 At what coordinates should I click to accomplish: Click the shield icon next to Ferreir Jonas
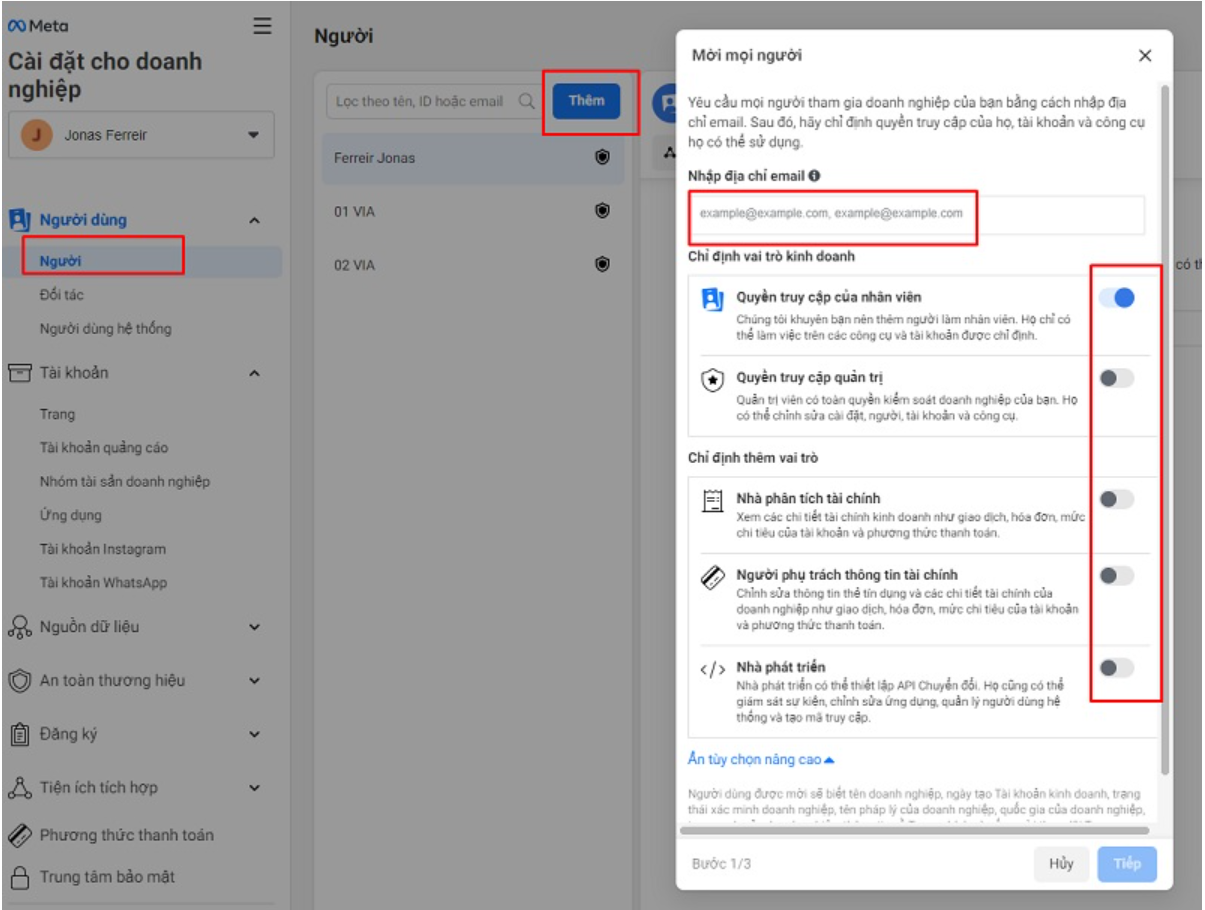[602, 158]
